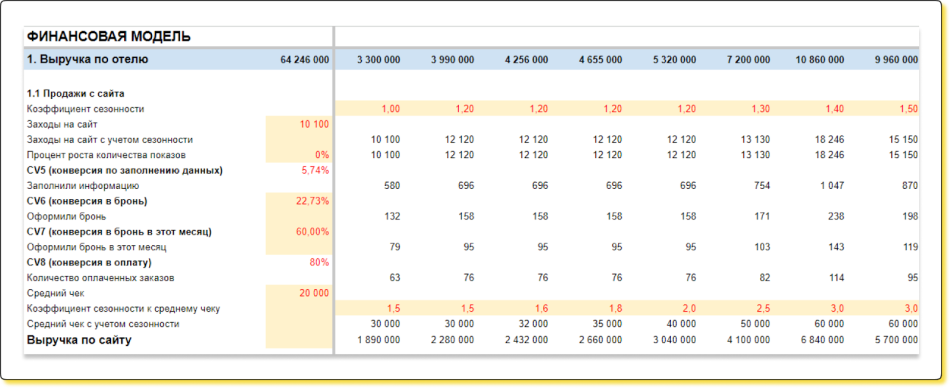Viewport: 950px width, 388px height.
Task: Select the CV8 conversion value 80%
Action: click(x=319, y=263)
